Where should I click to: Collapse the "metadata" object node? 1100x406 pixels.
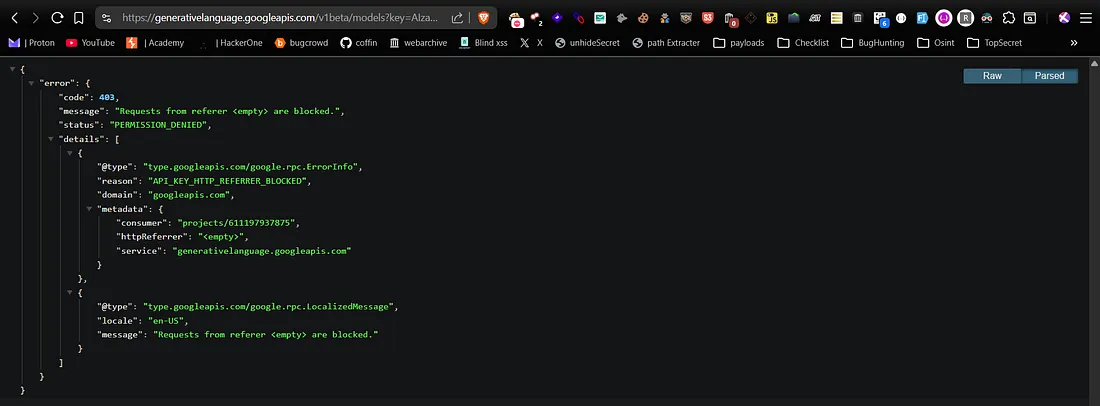click(x=89, y=209)
